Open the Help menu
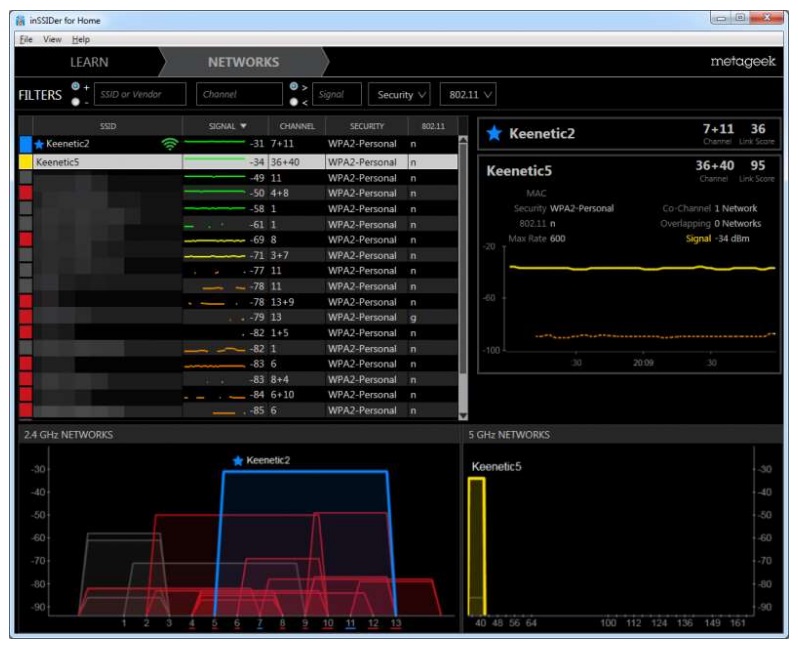798x648 pixels. 81,39
